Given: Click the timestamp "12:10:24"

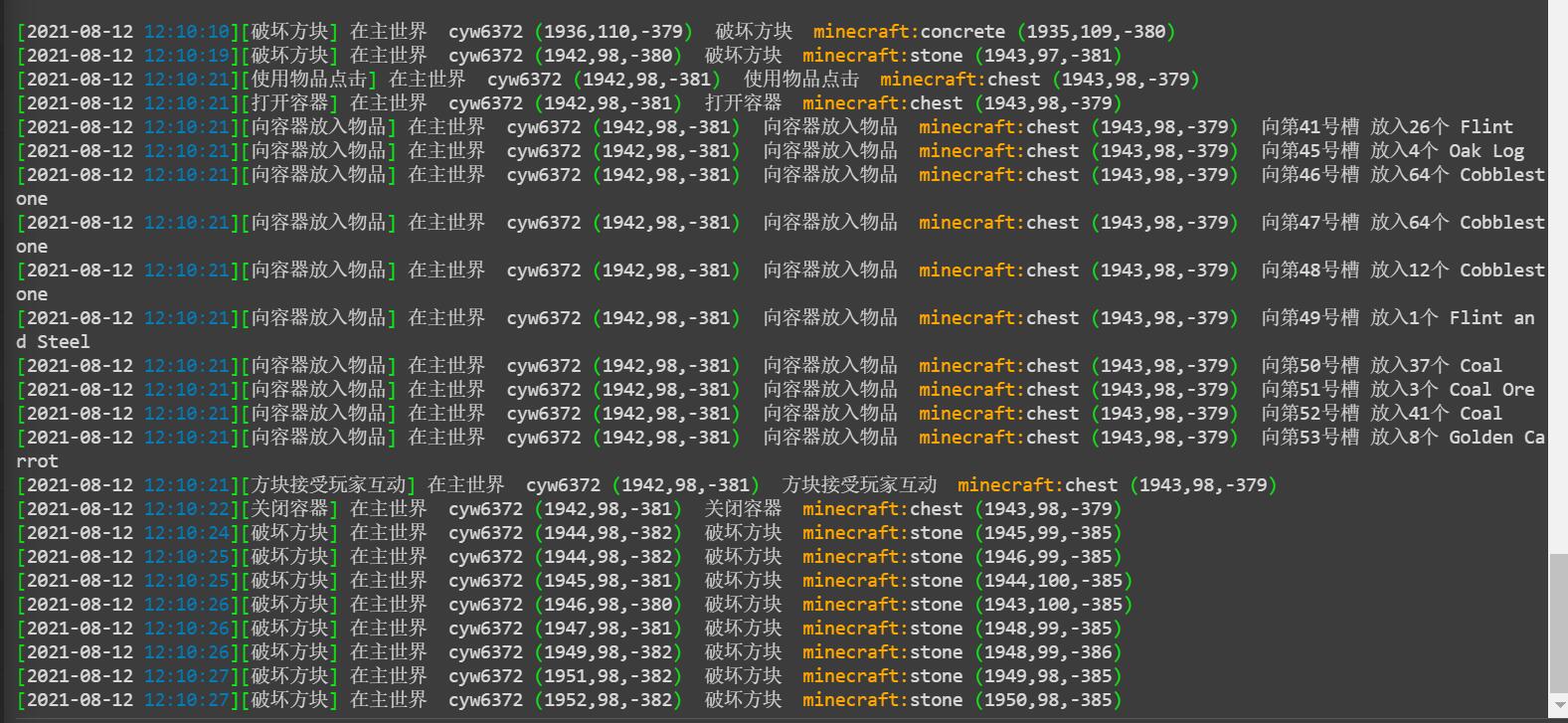Looking at the screenshot, I should pos(187,533).
